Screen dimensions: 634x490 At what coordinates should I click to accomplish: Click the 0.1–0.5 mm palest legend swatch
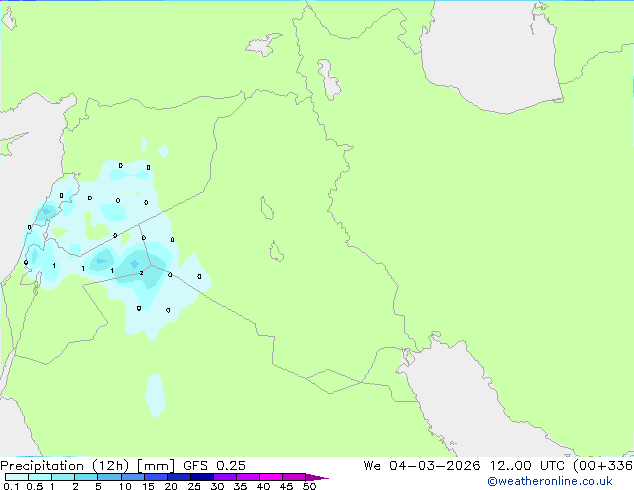[17, 477]
